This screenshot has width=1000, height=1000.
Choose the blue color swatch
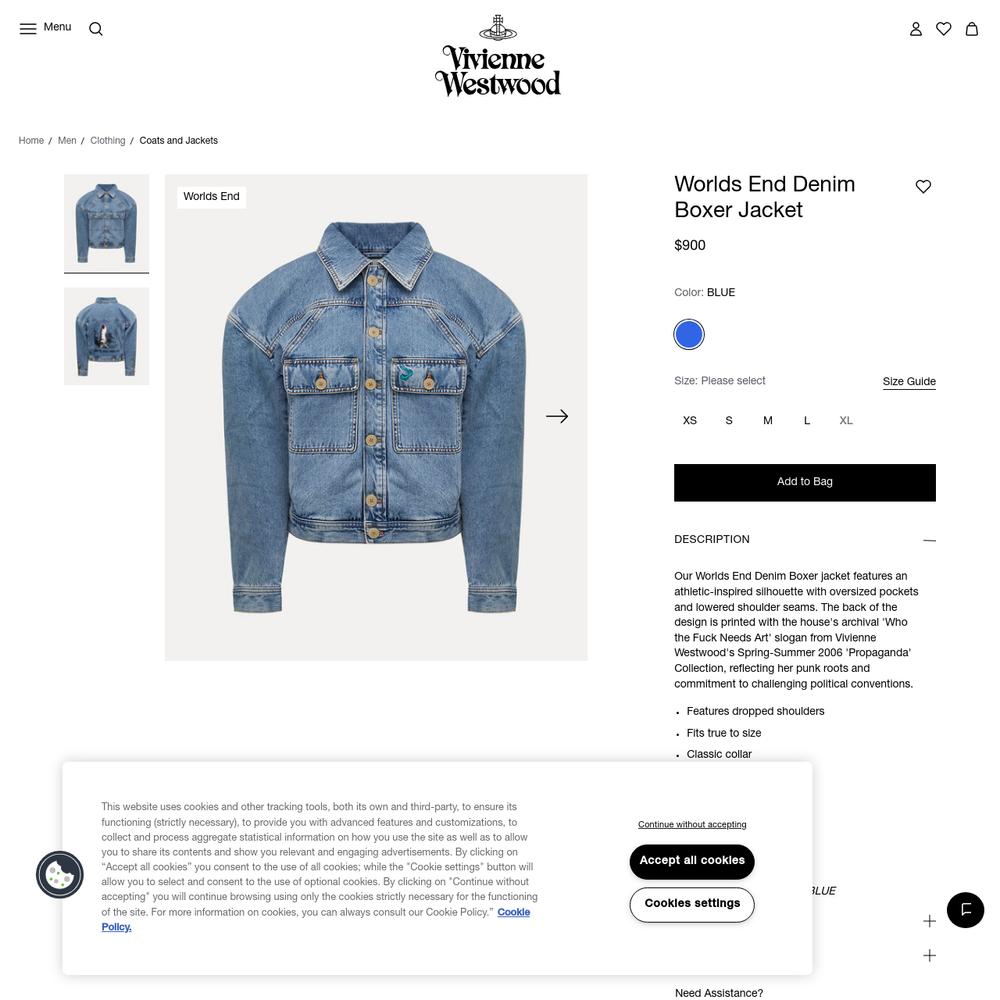689,334
